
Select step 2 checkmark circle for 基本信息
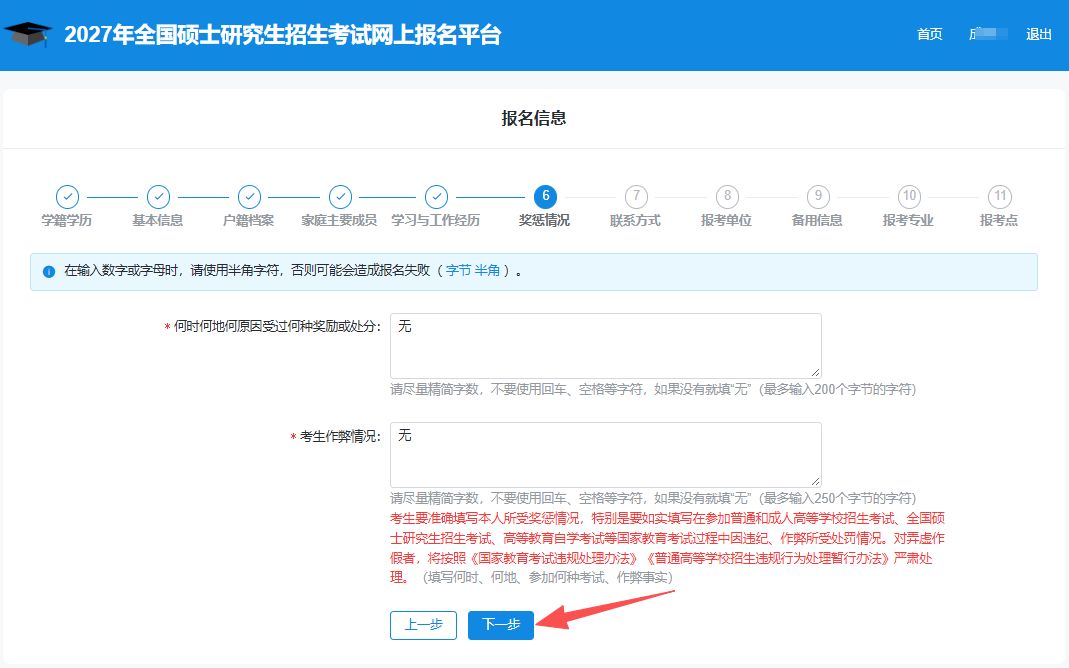click(x=158, y=197)
